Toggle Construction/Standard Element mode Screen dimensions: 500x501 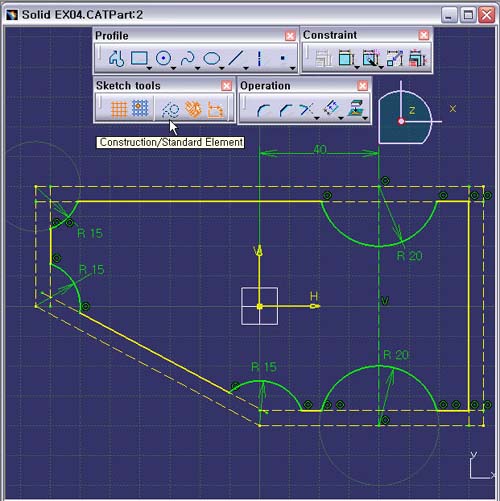[x=170, y=109]
